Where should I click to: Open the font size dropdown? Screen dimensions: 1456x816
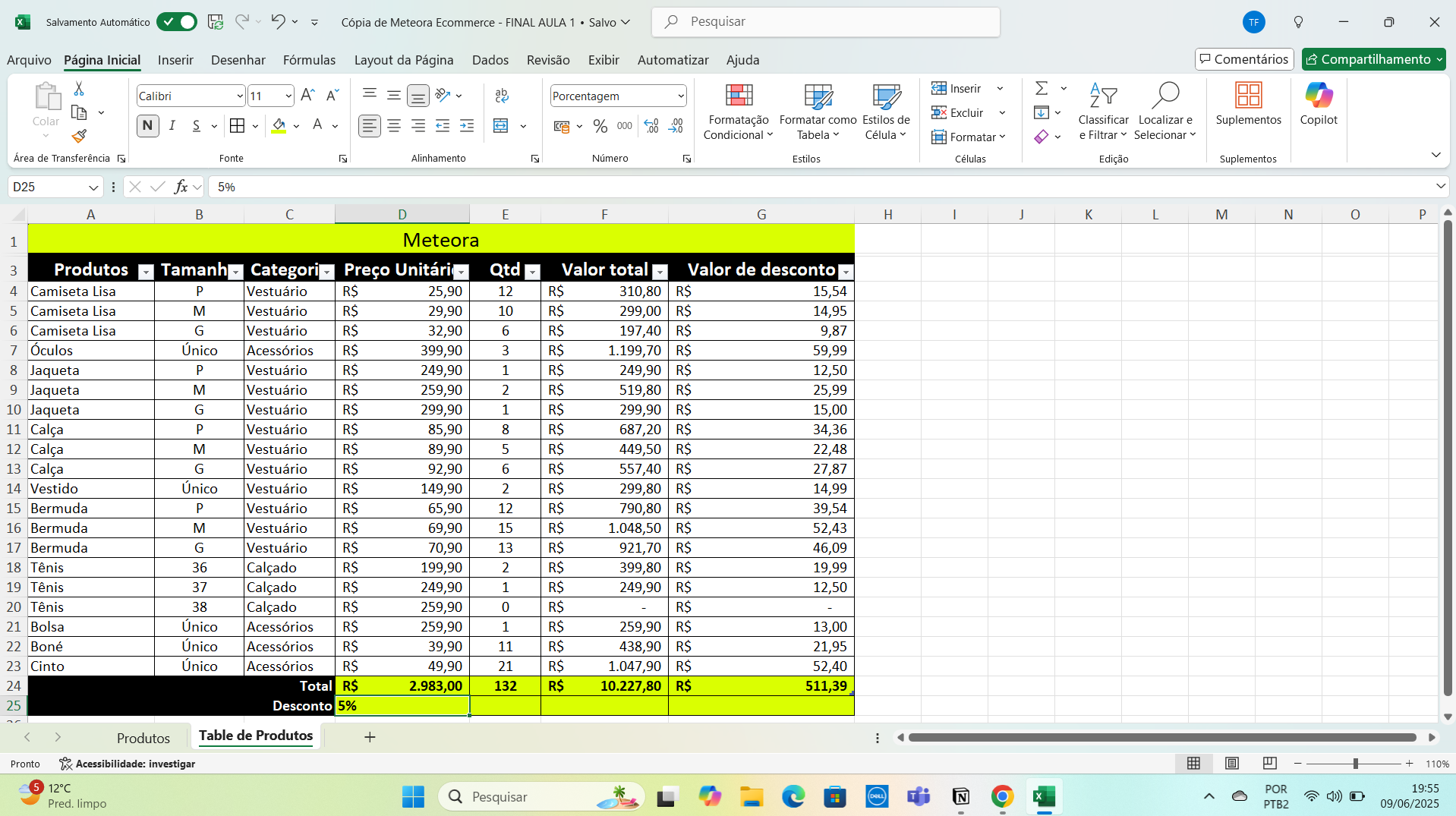click(x=288, y=96)
